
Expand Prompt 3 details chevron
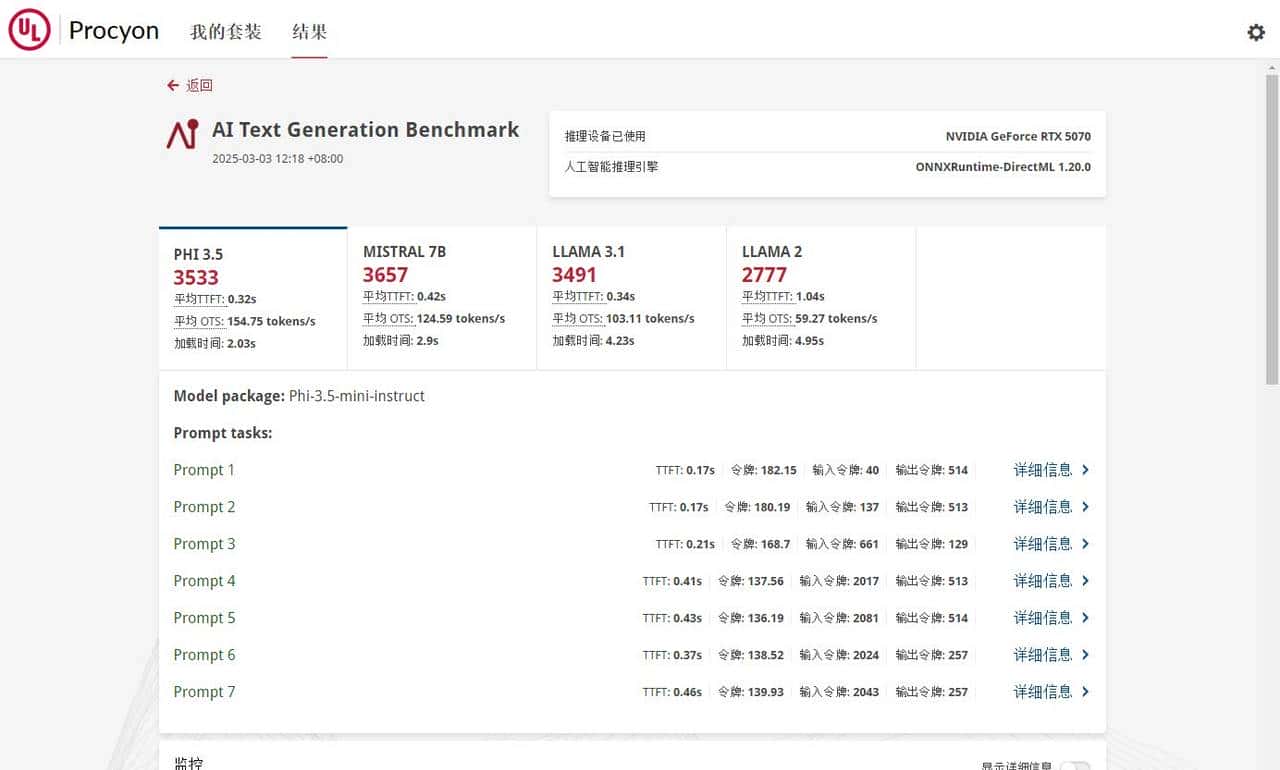point(1085,544)
